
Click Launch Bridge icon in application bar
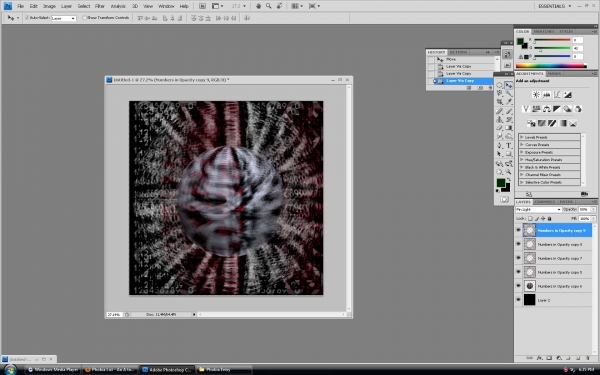click(202, 6)
